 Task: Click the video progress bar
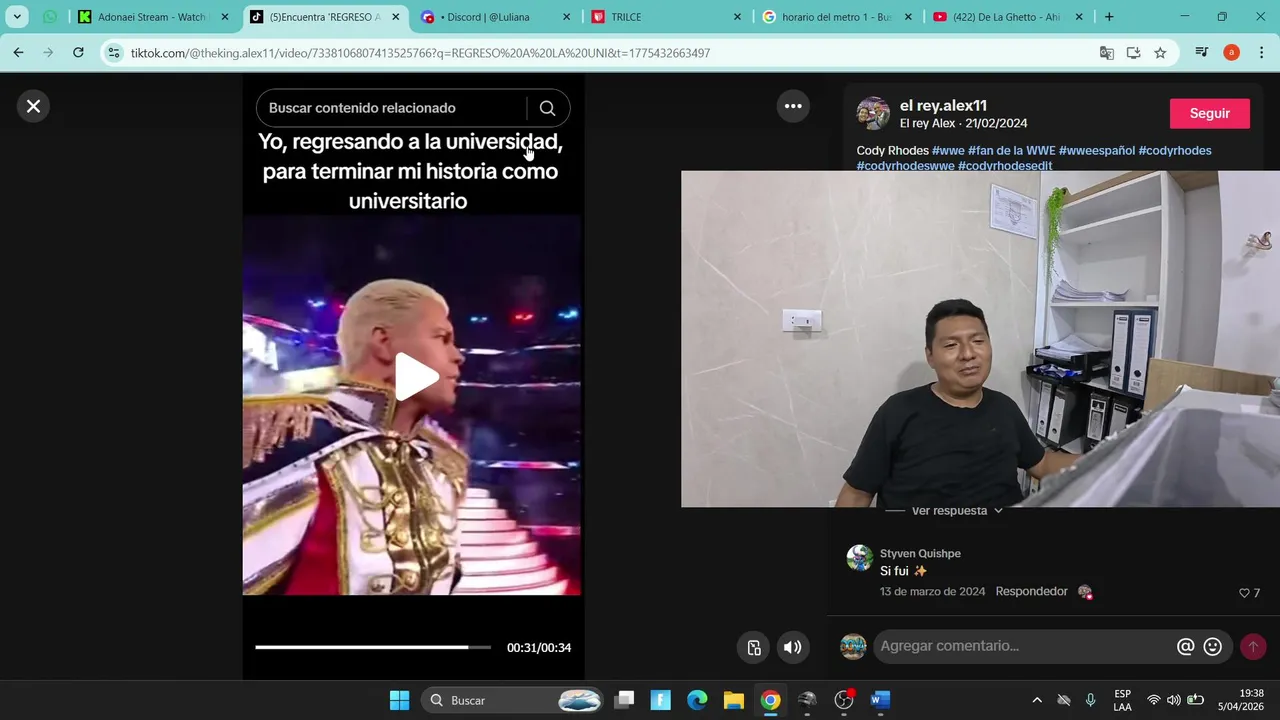[x=373, y=647]
